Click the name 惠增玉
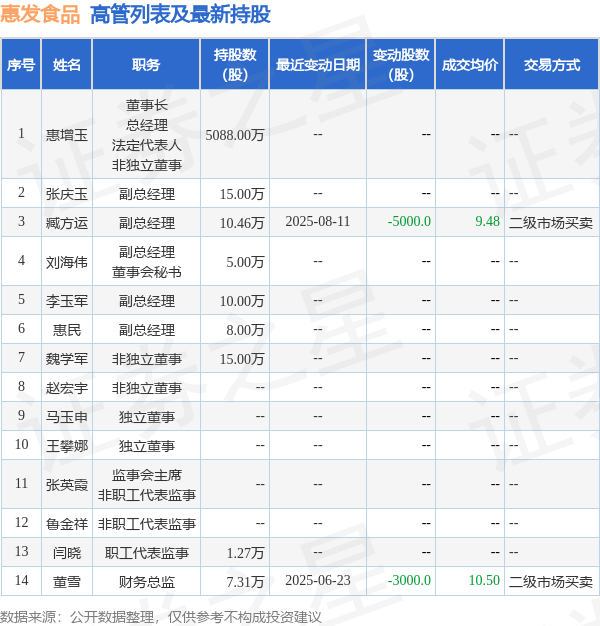600x626 pixels. click(67, 135)
